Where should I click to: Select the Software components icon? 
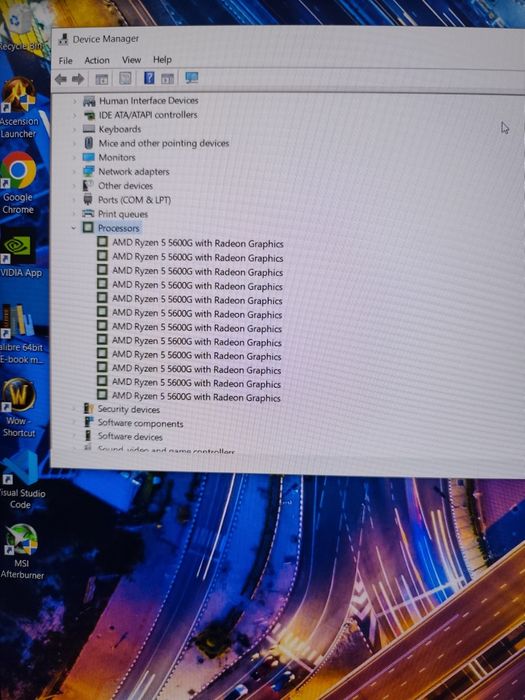pyautogui.click(x=88, y=422)
